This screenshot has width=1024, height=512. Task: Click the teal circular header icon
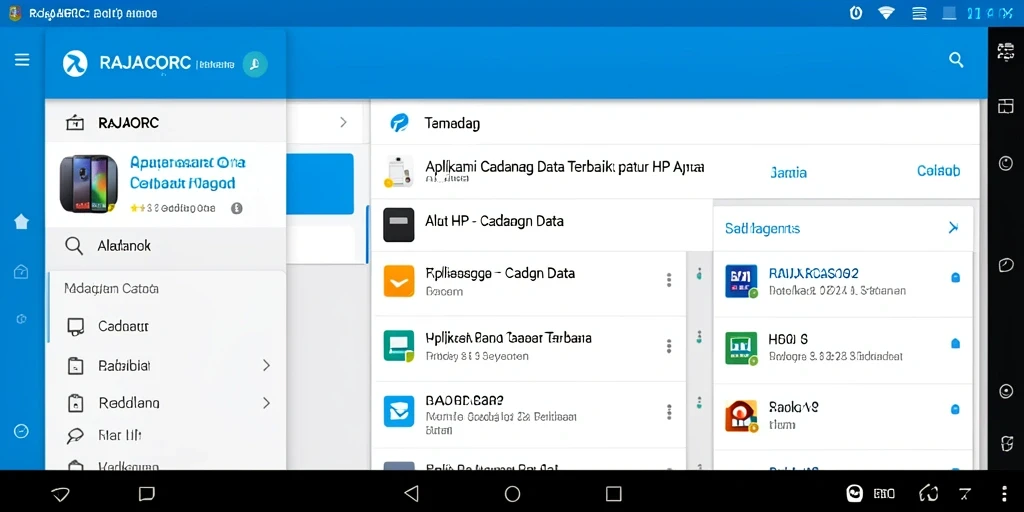click(255, 64)
